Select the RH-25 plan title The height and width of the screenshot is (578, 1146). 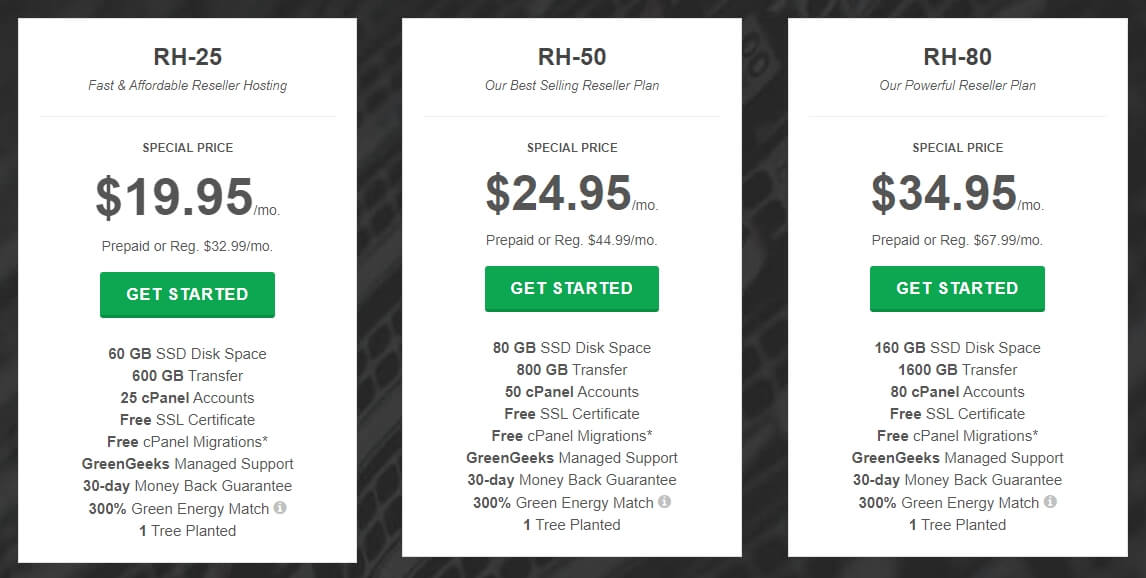(x=188, y=57)
